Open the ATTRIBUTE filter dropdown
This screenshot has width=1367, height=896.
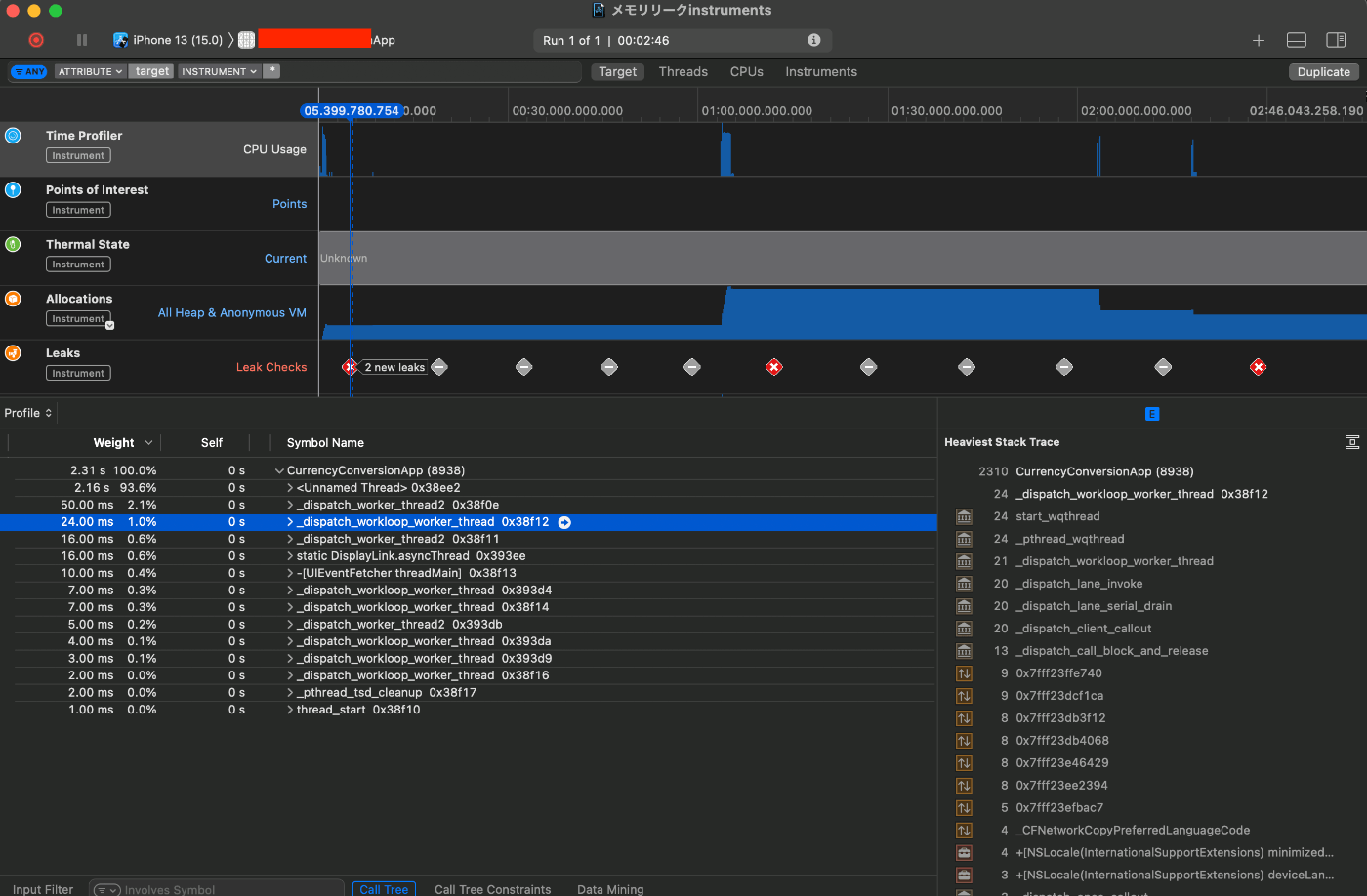(x=90, y=71)
